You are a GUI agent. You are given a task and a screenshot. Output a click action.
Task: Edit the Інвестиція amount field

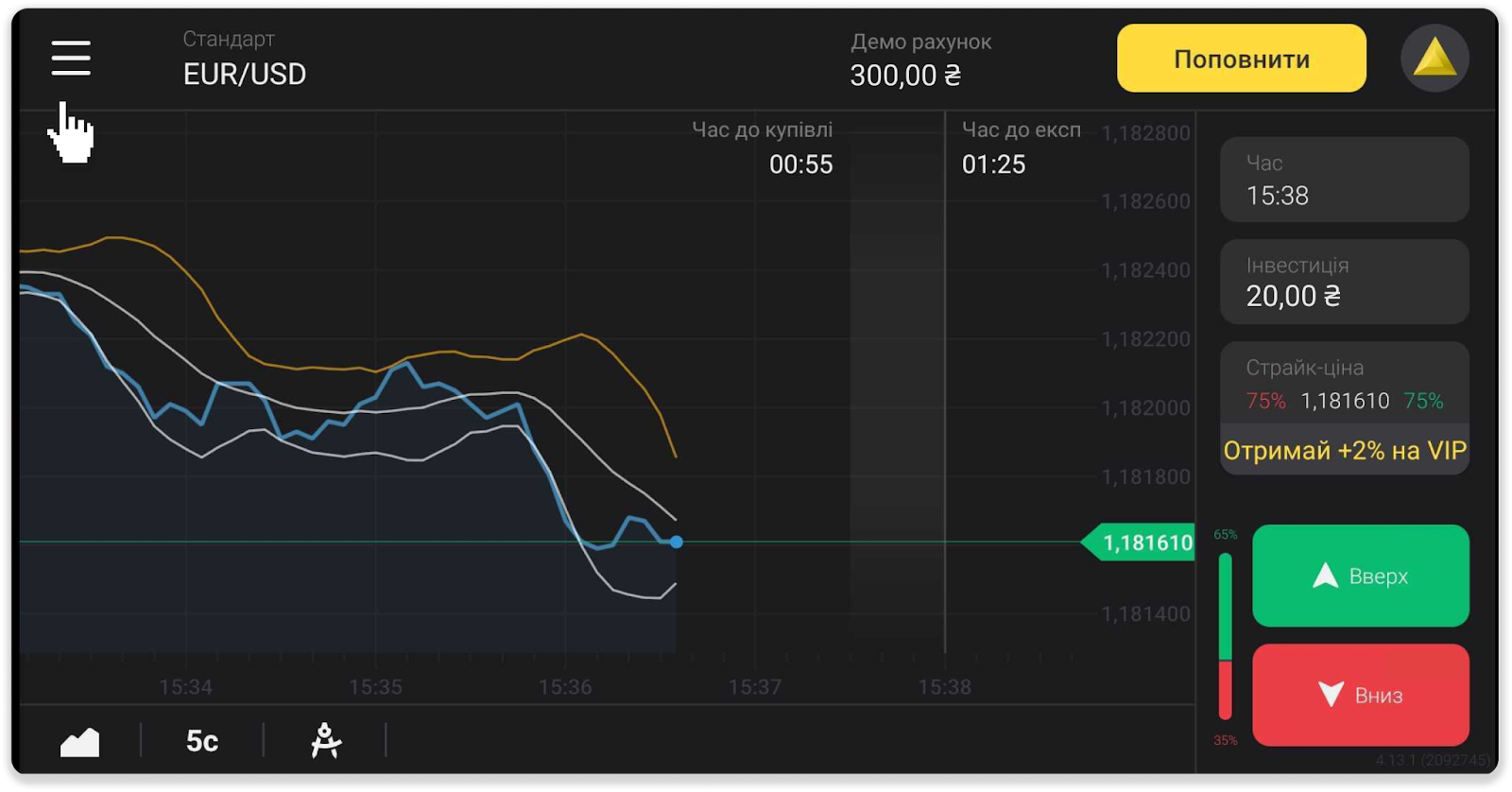pos(1344,282)
